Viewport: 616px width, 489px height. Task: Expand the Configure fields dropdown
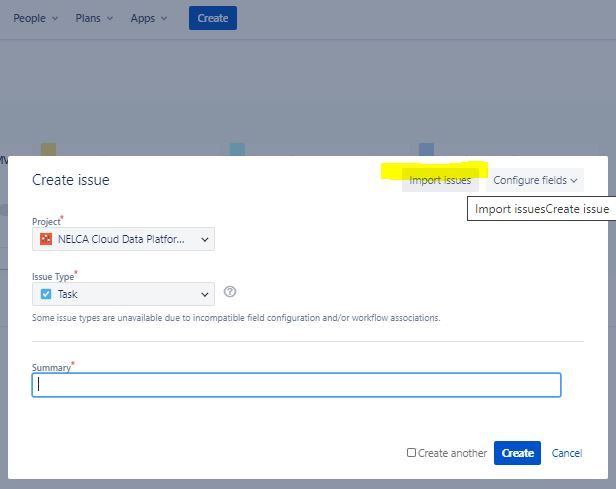535,180
